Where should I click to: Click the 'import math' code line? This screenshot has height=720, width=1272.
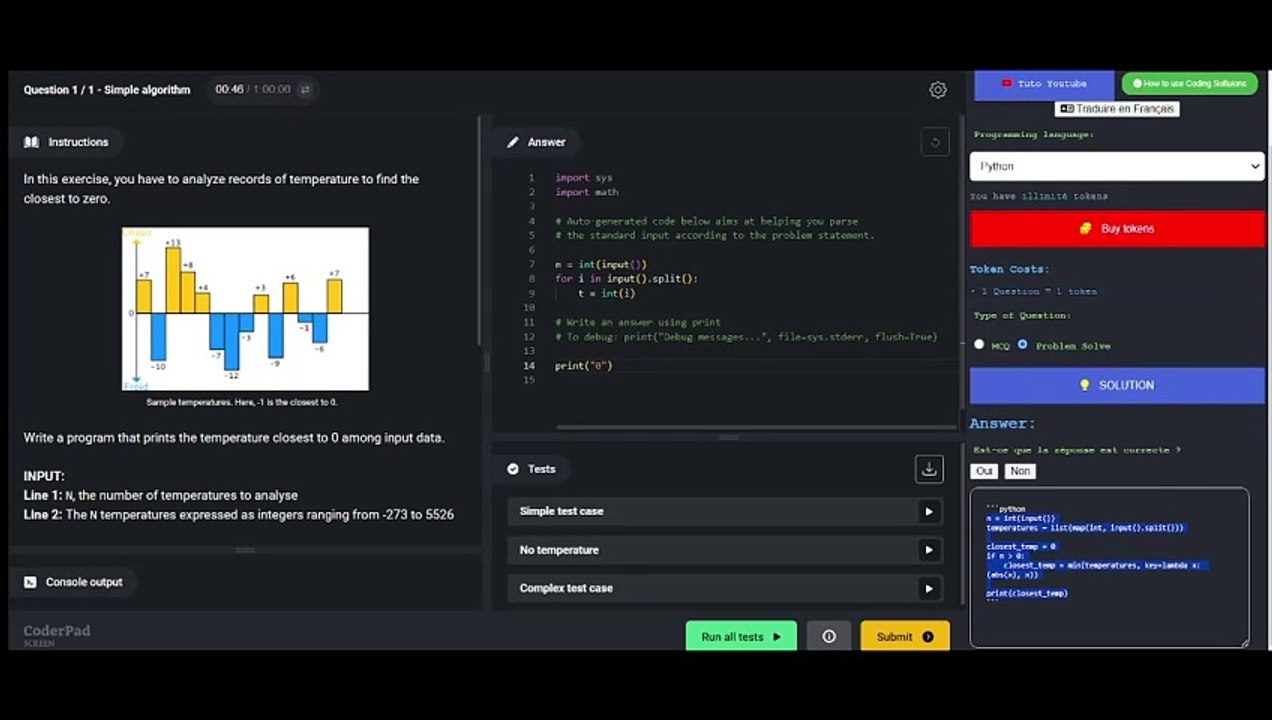[x=587, y=192]
